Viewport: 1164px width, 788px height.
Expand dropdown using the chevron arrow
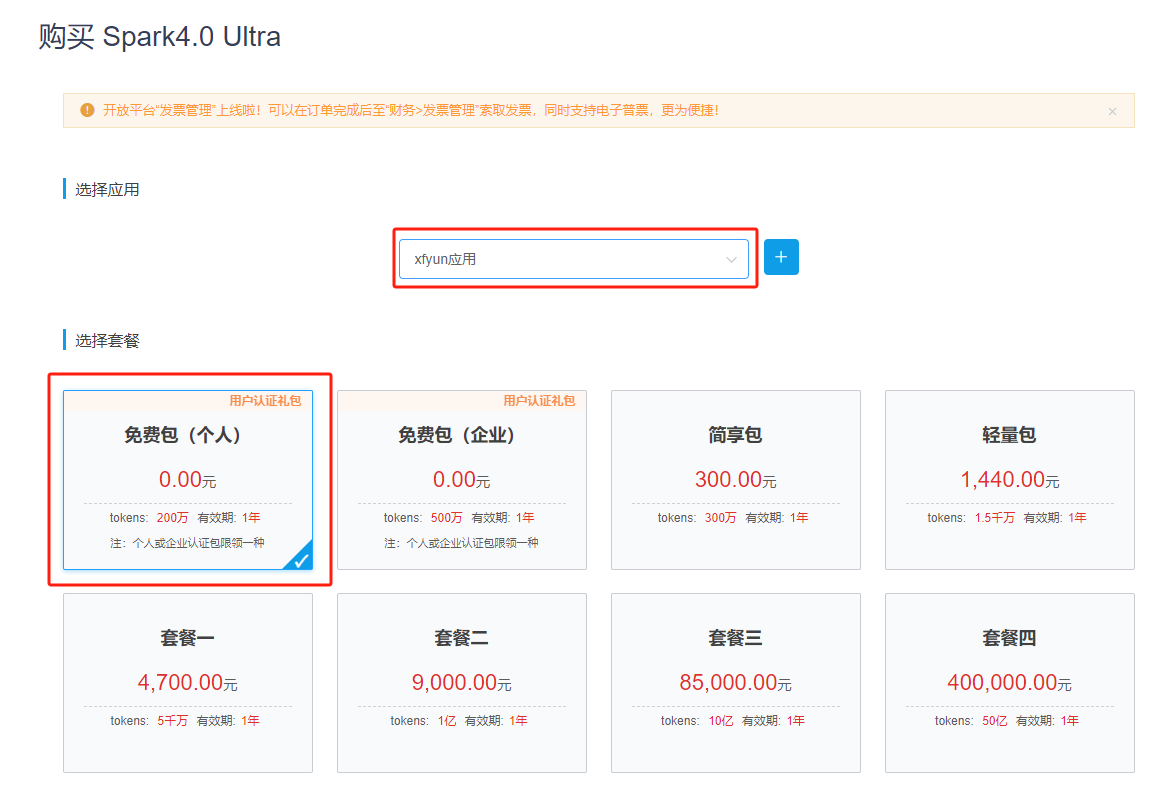tap(731, 259)
